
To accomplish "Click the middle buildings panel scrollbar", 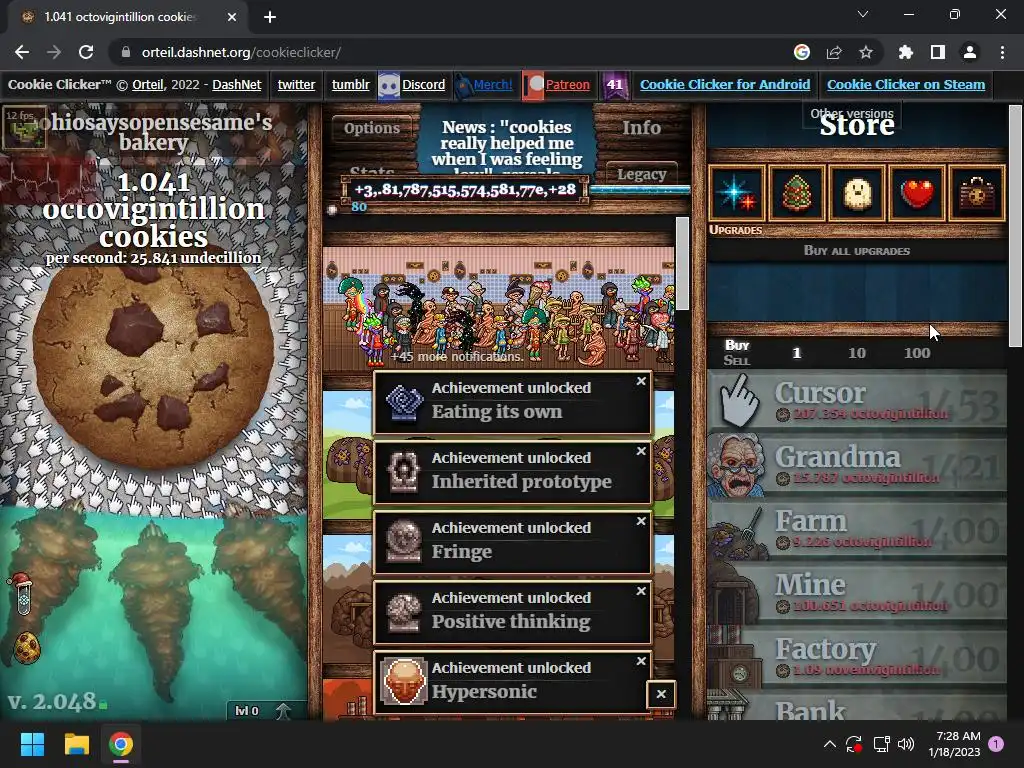I will pos(682,263).
